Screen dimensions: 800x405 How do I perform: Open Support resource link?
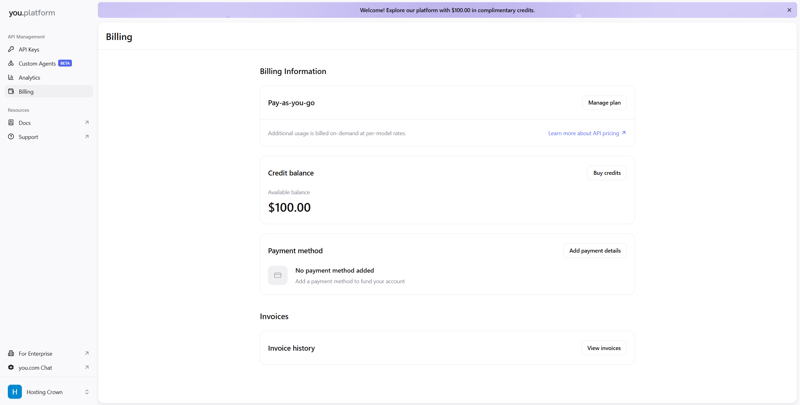click(x=49, y=137)
